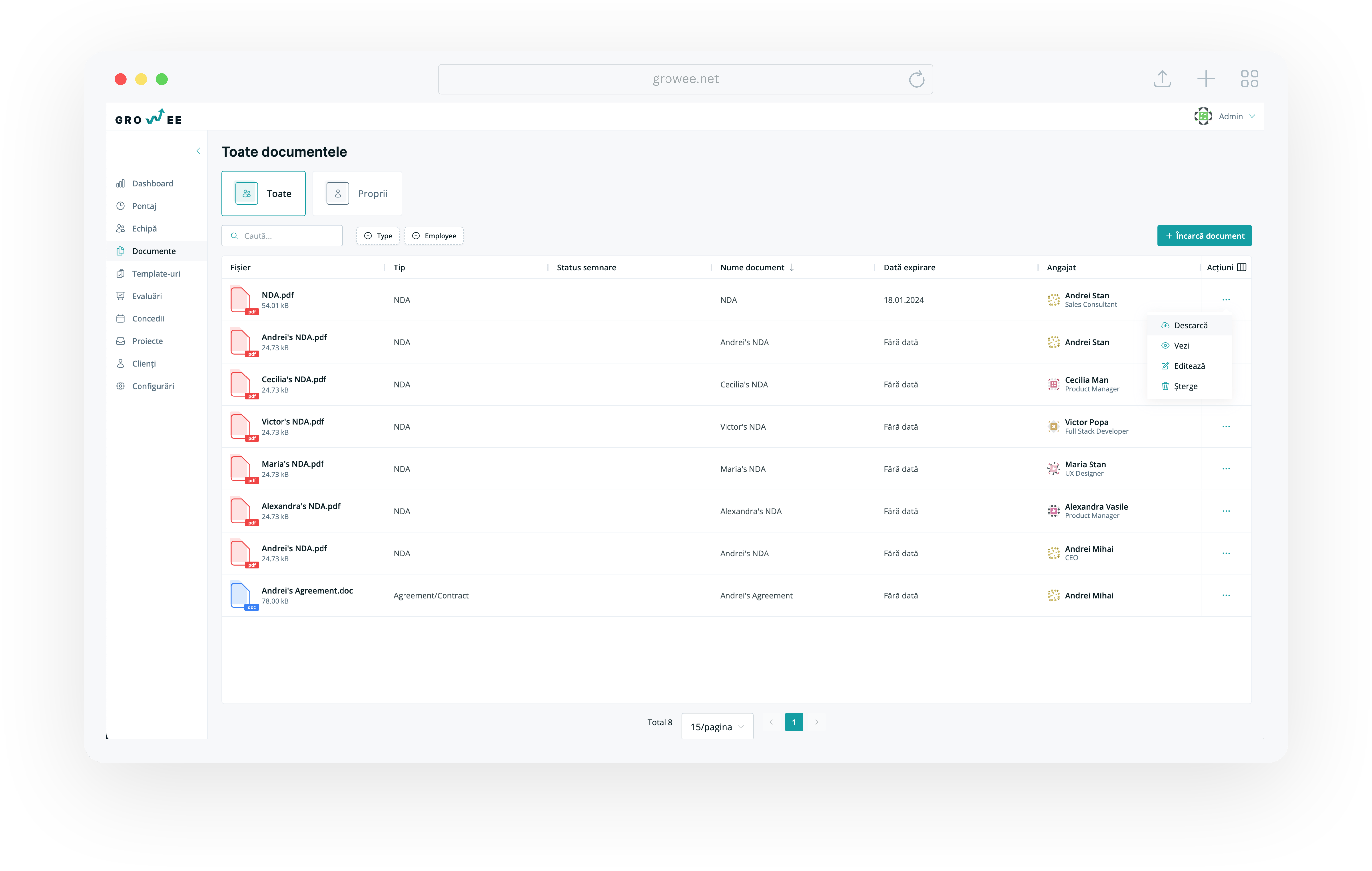Choose Șterge from the context menu

1190,386
